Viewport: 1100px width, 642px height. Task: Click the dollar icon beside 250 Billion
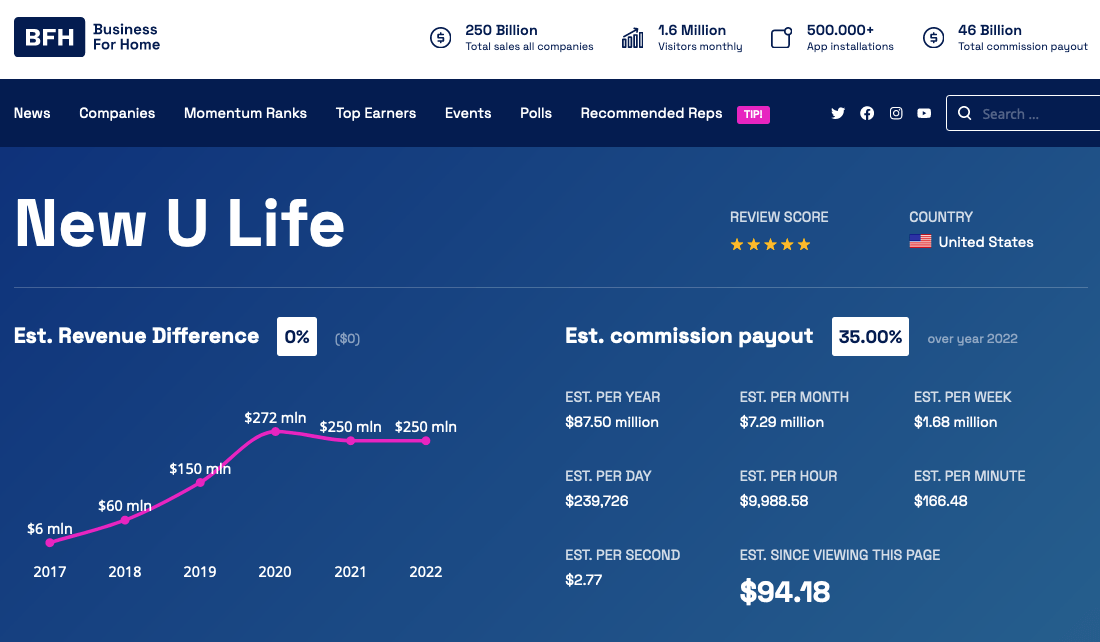440,38
